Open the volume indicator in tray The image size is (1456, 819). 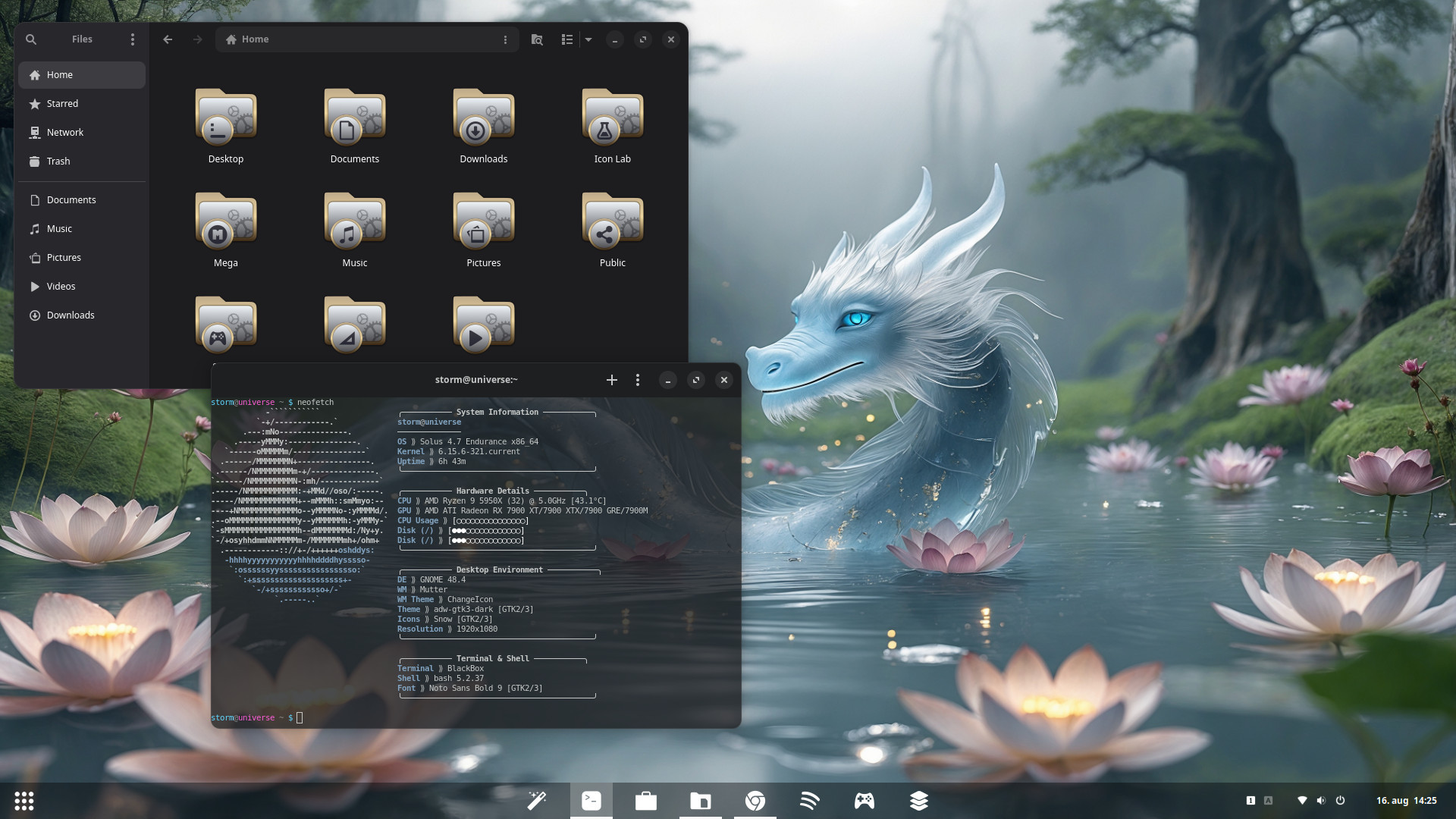1321,801
